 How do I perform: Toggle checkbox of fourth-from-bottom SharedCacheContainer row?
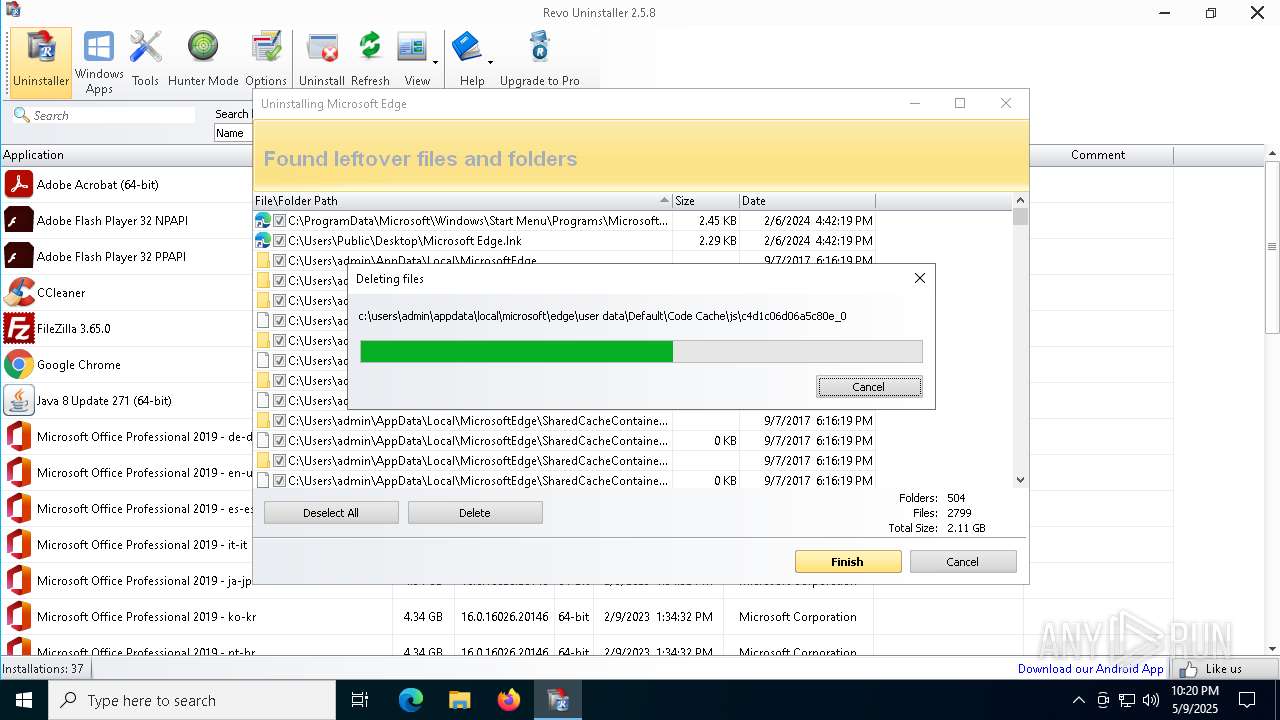(x=280, y=421)
